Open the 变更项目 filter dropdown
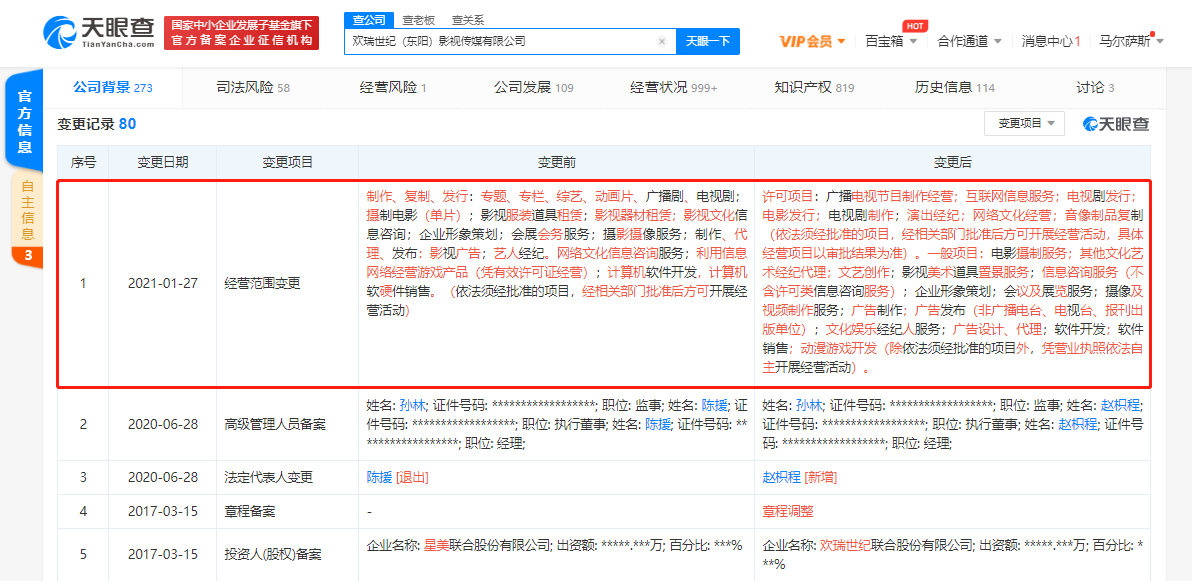Image resolution: width=1192 pixels, height=581 pixels. (1024, 123)
